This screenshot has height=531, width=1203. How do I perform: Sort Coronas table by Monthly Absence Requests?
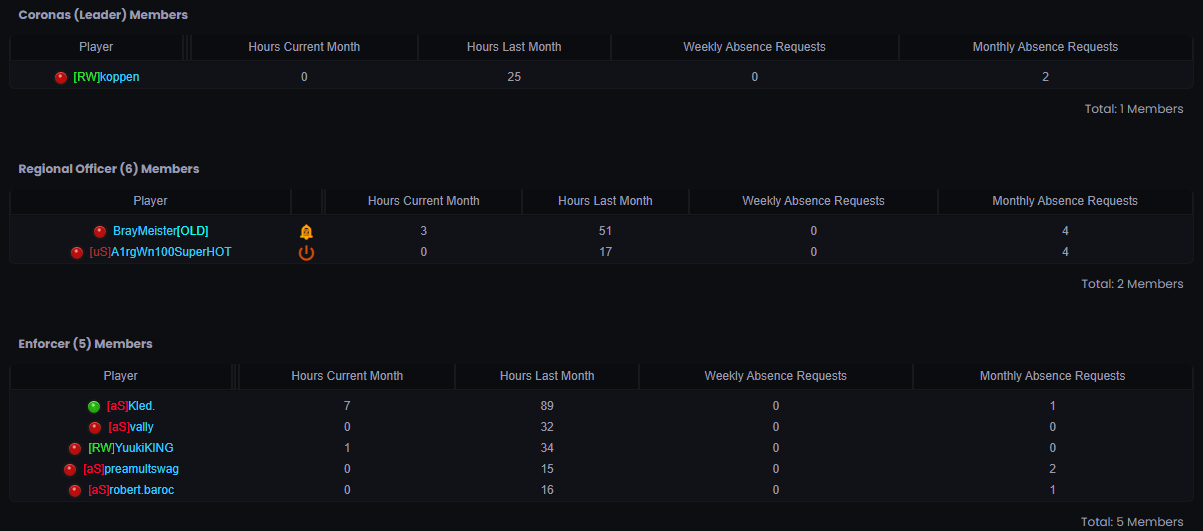point(1045,47)
